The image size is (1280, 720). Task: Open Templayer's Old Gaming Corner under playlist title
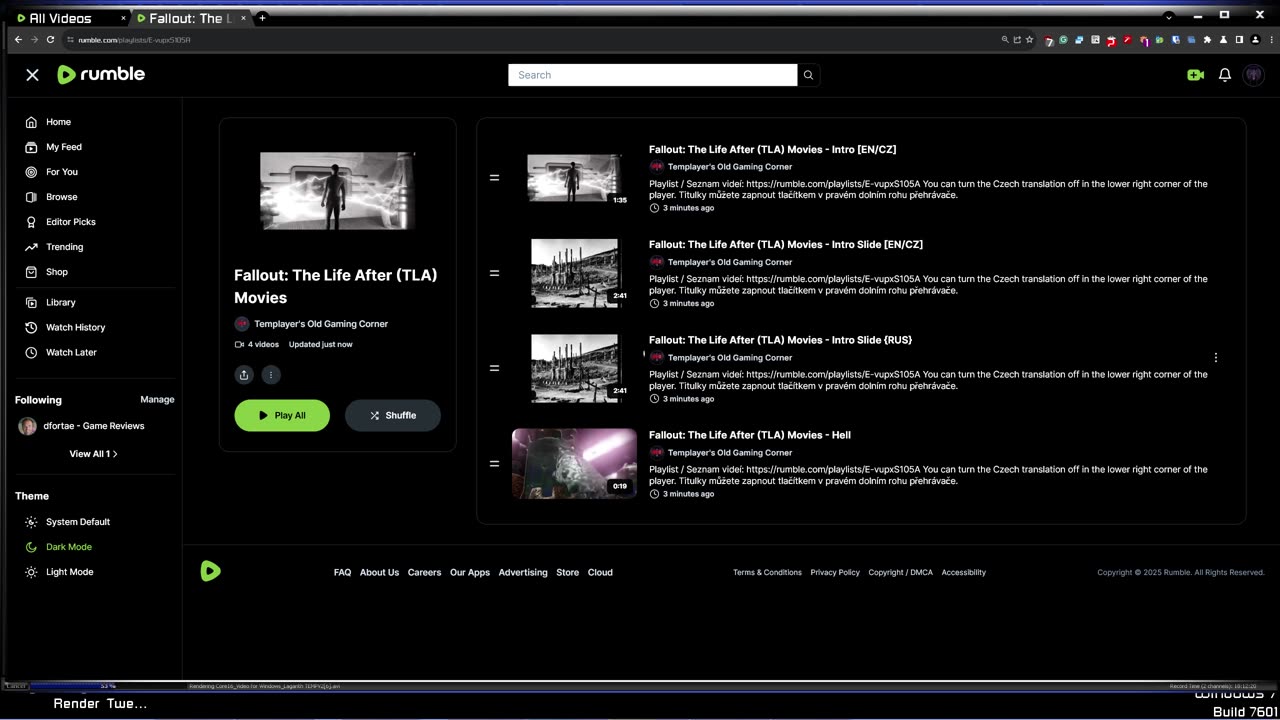pyautogui.click(x=320, y=324)
